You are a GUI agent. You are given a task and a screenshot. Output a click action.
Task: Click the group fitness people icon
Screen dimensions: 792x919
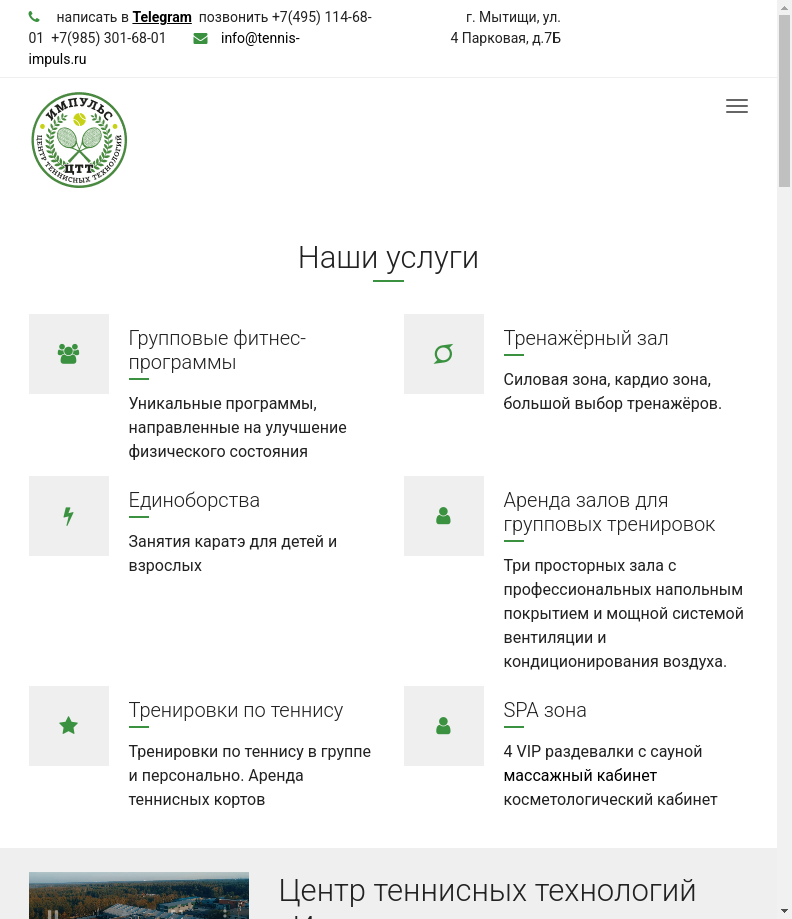pos(69,354)
